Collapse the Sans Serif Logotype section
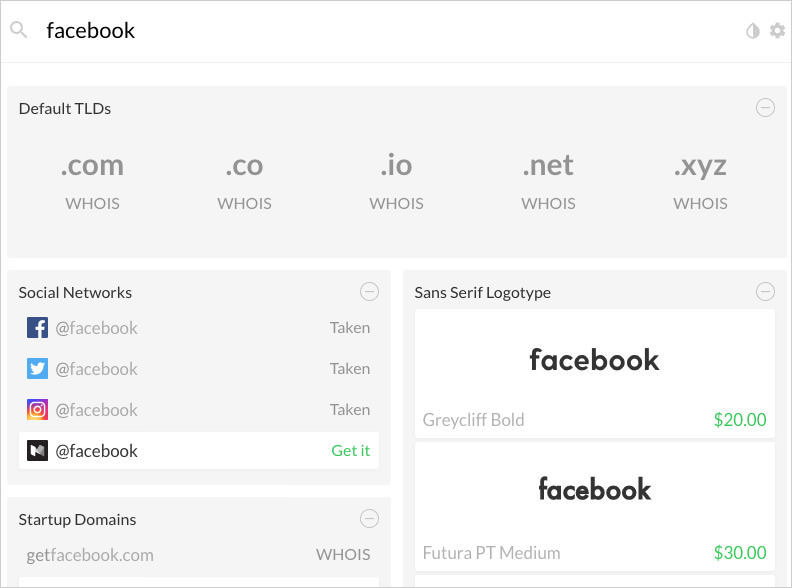 [x=765, y=292]
